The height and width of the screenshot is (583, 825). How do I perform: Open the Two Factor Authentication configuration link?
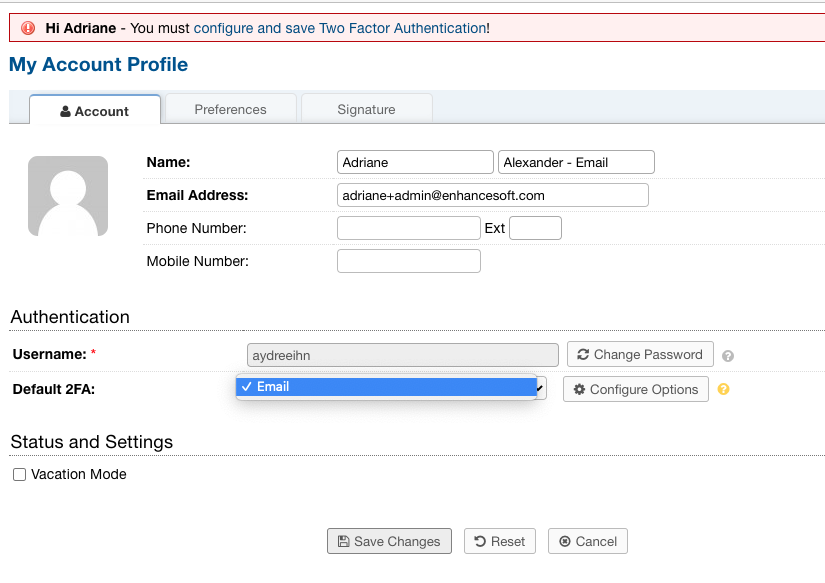pos(340,28)
